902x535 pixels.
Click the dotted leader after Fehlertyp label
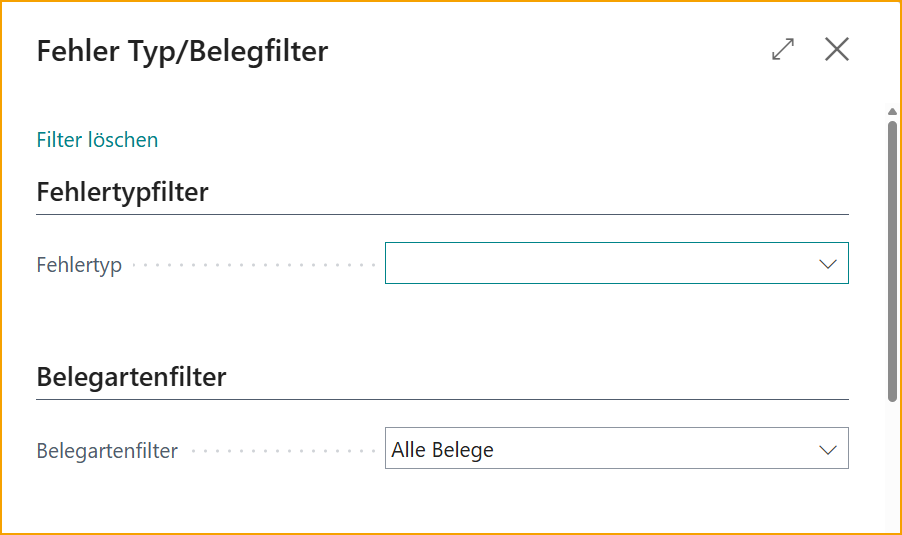click(x=253, y=265)
